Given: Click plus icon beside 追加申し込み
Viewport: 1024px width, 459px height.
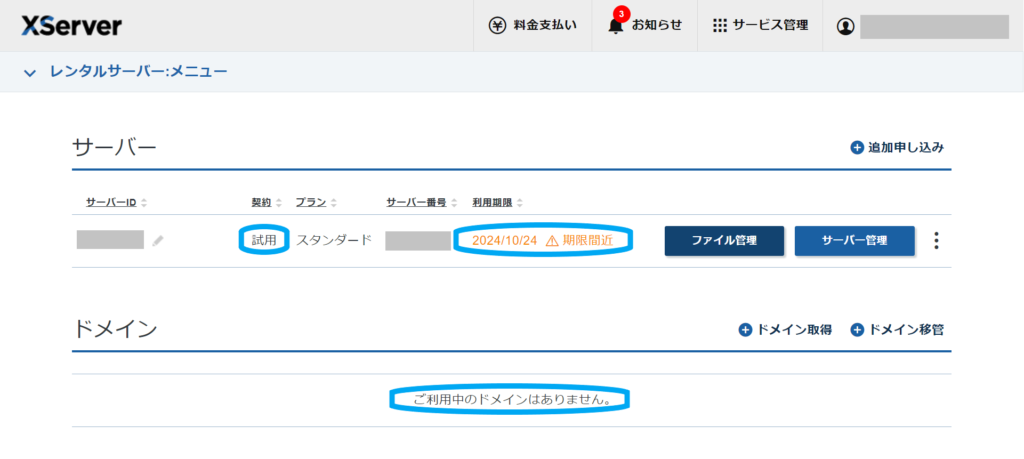Looking at the screenshot, I should (857, 148).
